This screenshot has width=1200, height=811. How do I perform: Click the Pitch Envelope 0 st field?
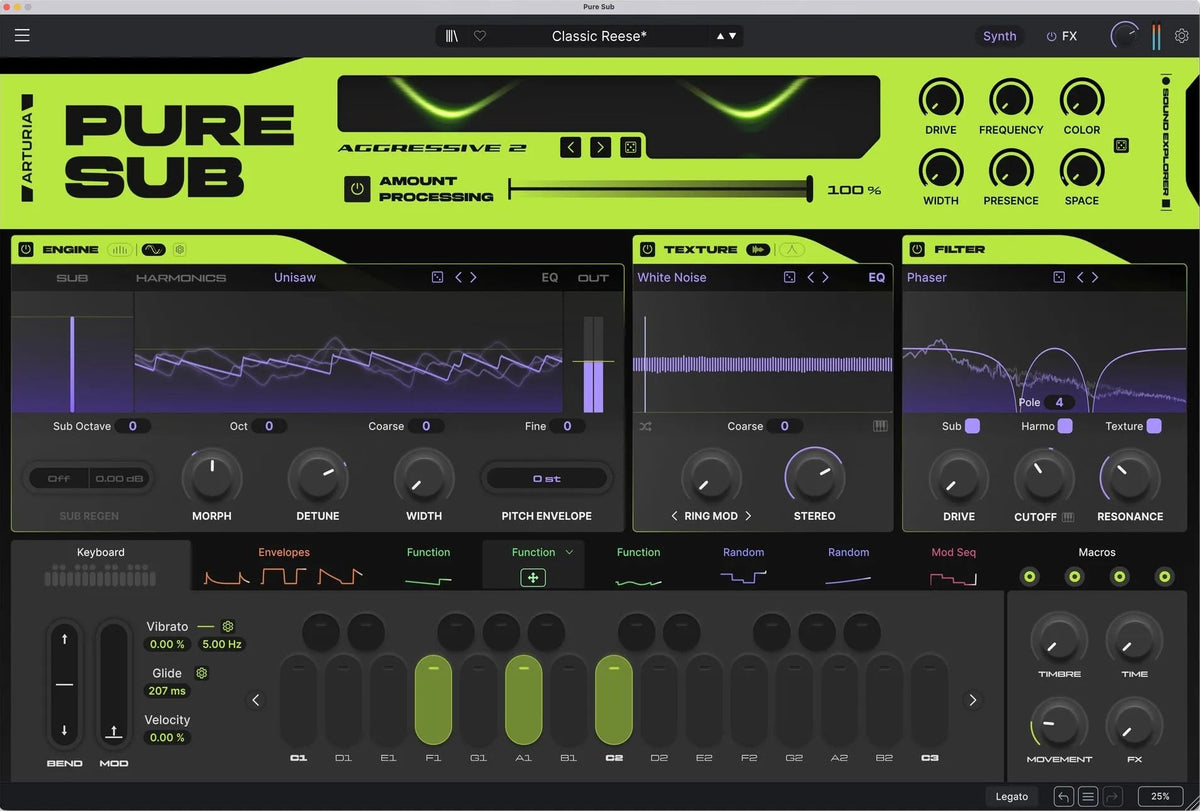click(546, 479)
